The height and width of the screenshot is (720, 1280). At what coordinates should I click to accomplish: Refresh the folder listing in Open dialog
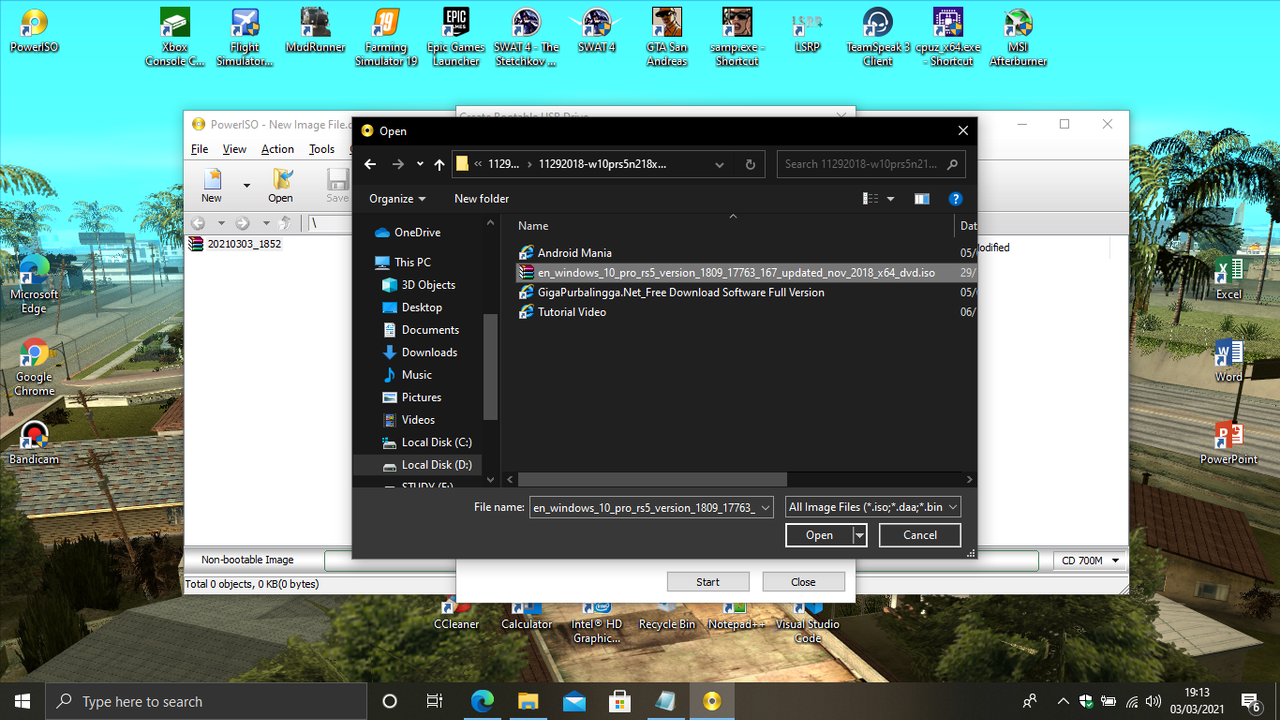750,164
